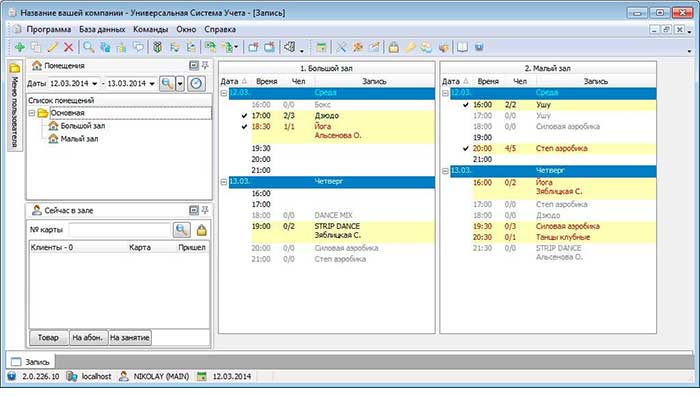Viewport: 700px width, 396px height.
Task: Switch to the Запись tab
Action: click(x=30, y=362)
